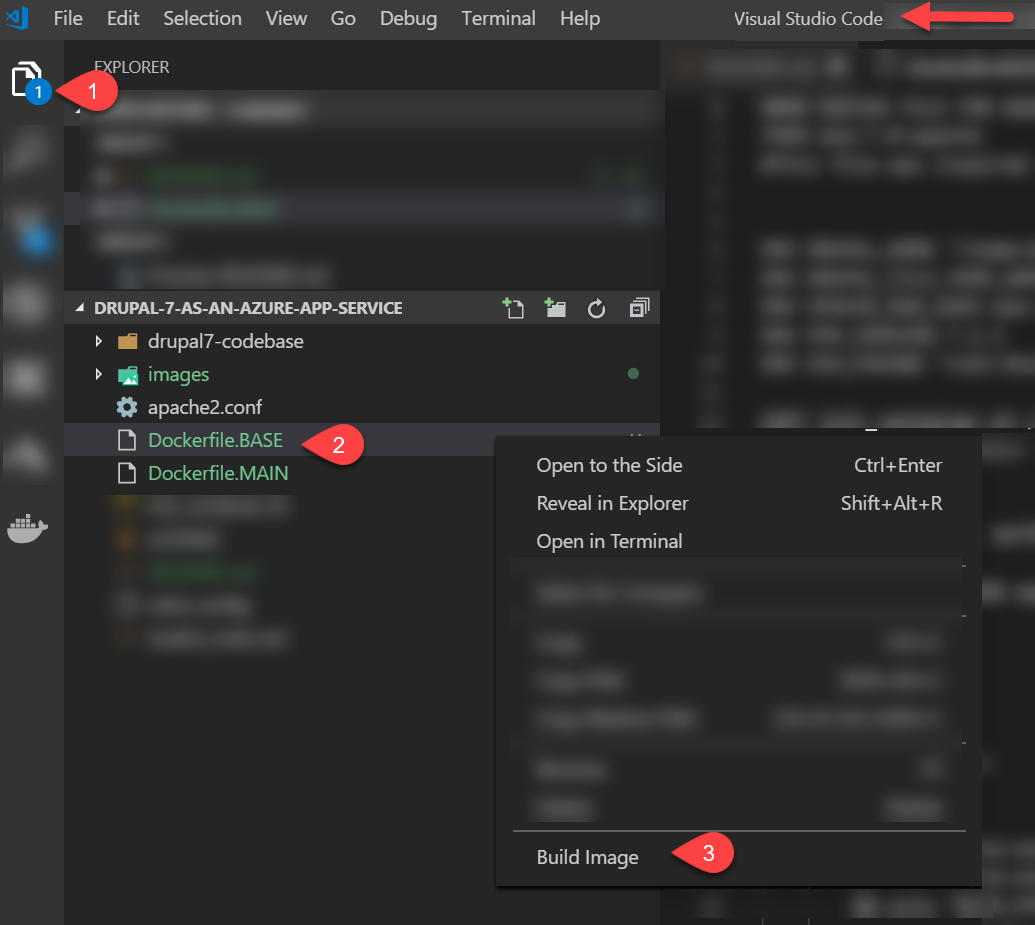Open the View menu
The height and width of the screenshot is (925, 1035).
pyautogui.click(x=286, y=18)
